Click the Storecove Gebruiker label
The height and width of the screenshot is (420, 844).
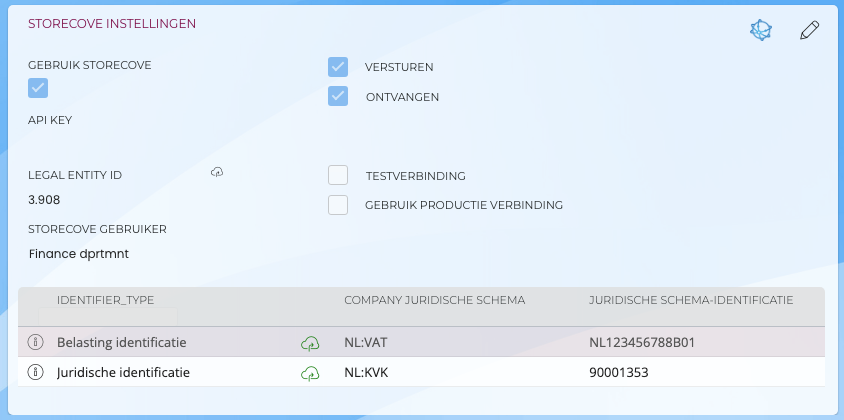(x=97, y=229)
